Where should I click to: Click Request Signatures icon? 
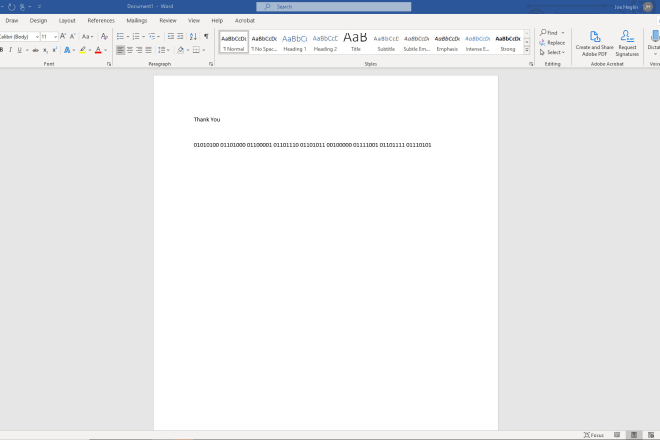(x=627, y=43)
